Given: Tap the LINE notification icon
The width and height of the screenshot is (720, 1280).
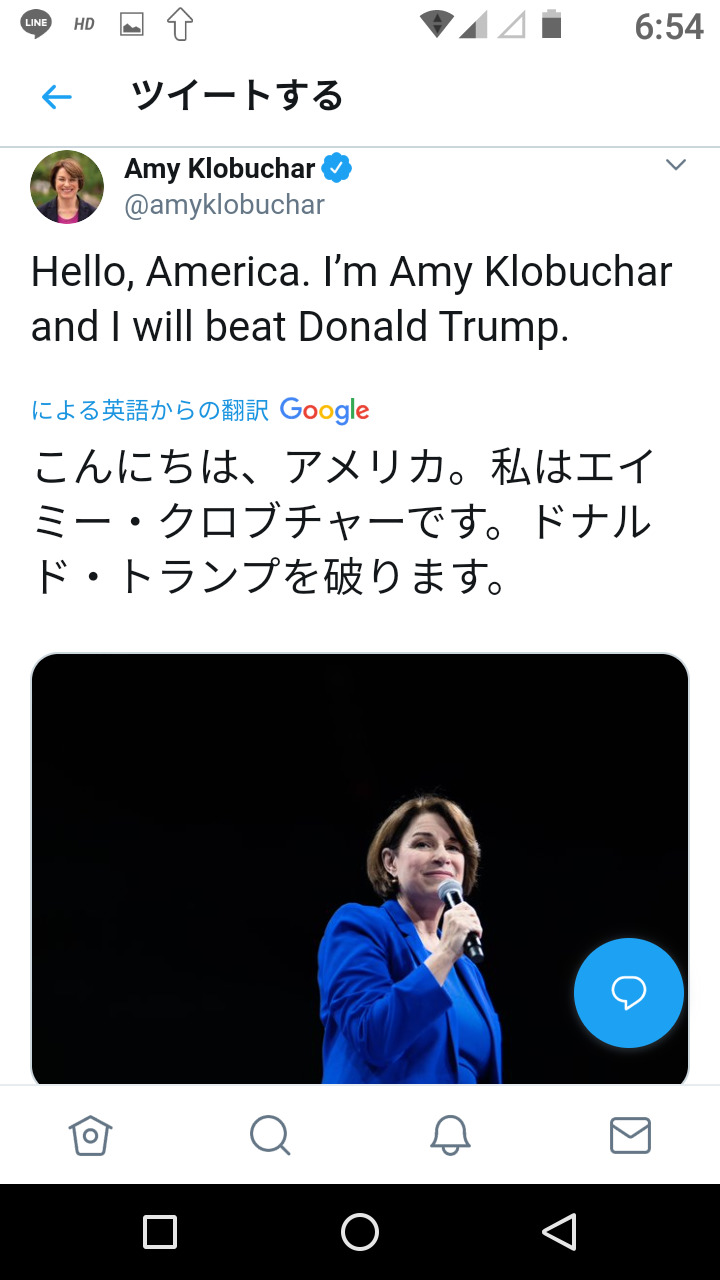Looking at the screenshot, I should pyautogui.click(x=36, y=25).
